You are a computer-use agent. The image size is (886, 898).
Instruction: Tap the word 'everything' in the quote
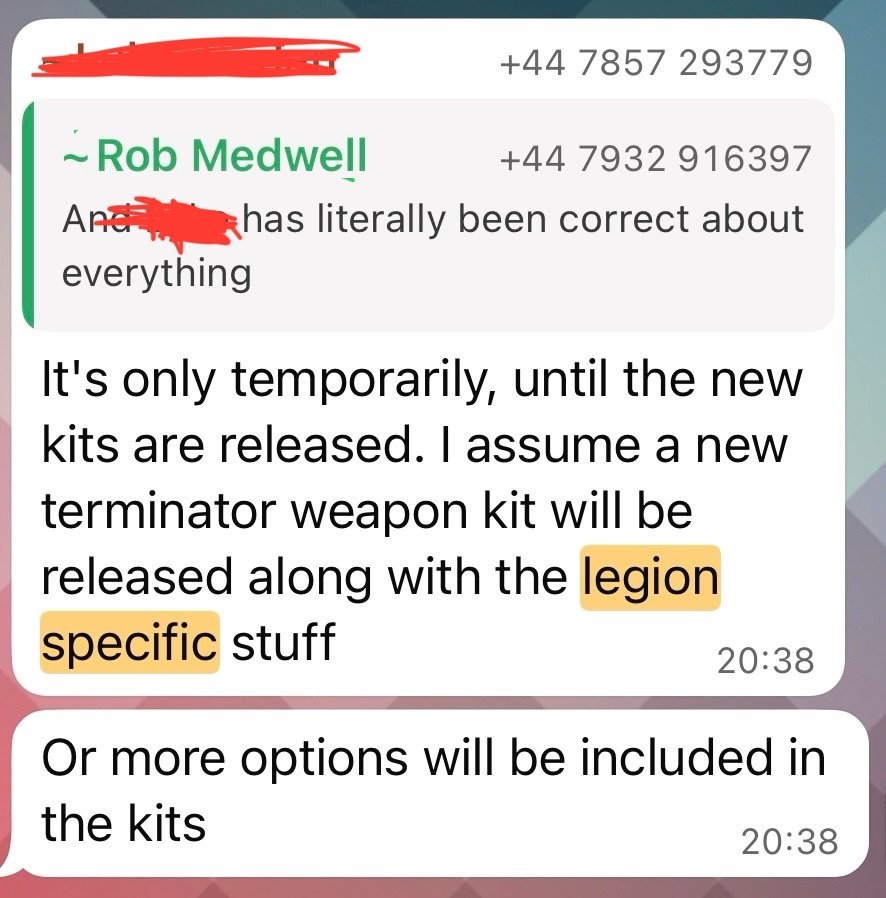pos(156,274)
